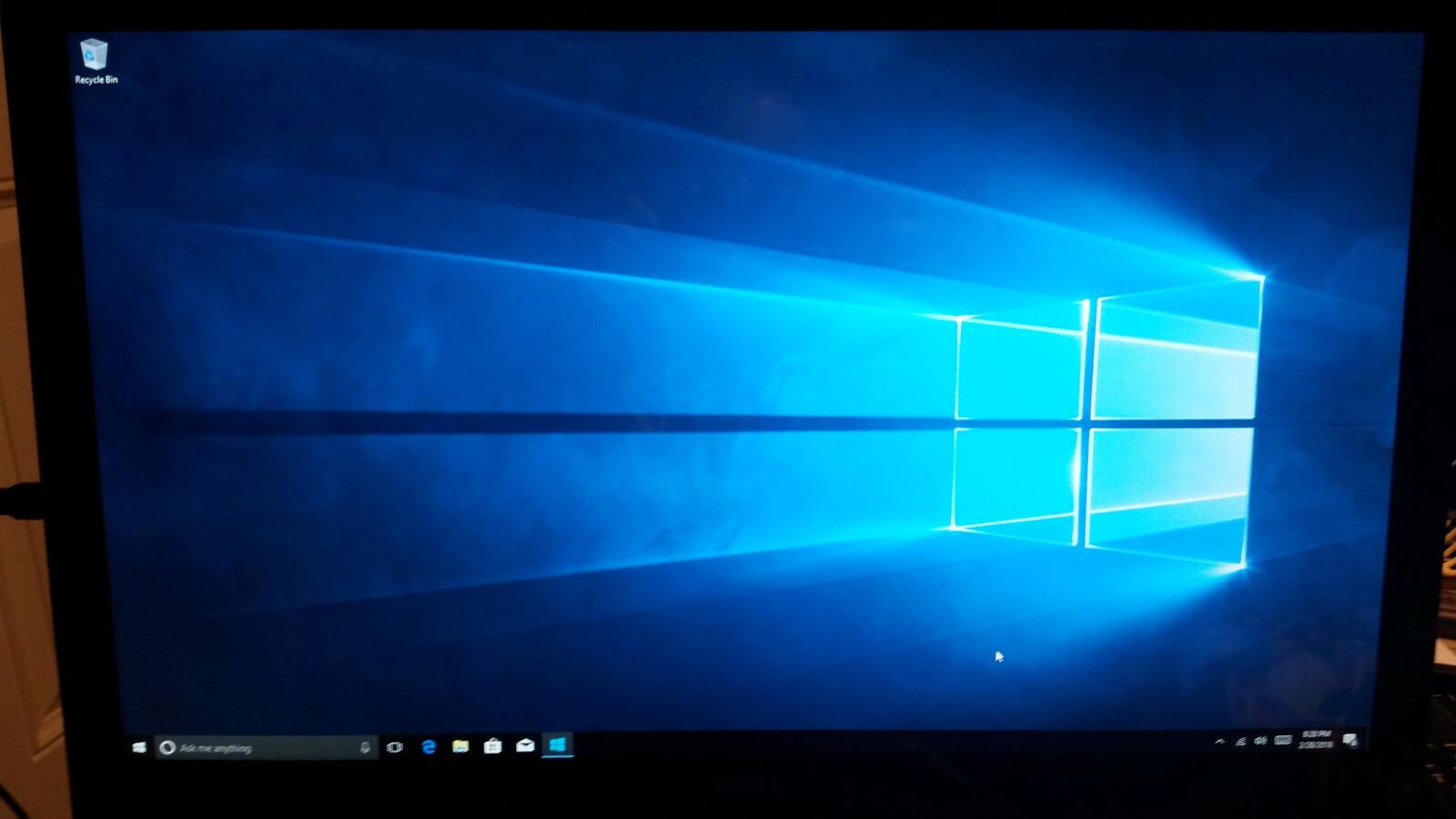Click the speaker icon to open volume slider
Viewport: 1456px width, 819px height.
1260,739
